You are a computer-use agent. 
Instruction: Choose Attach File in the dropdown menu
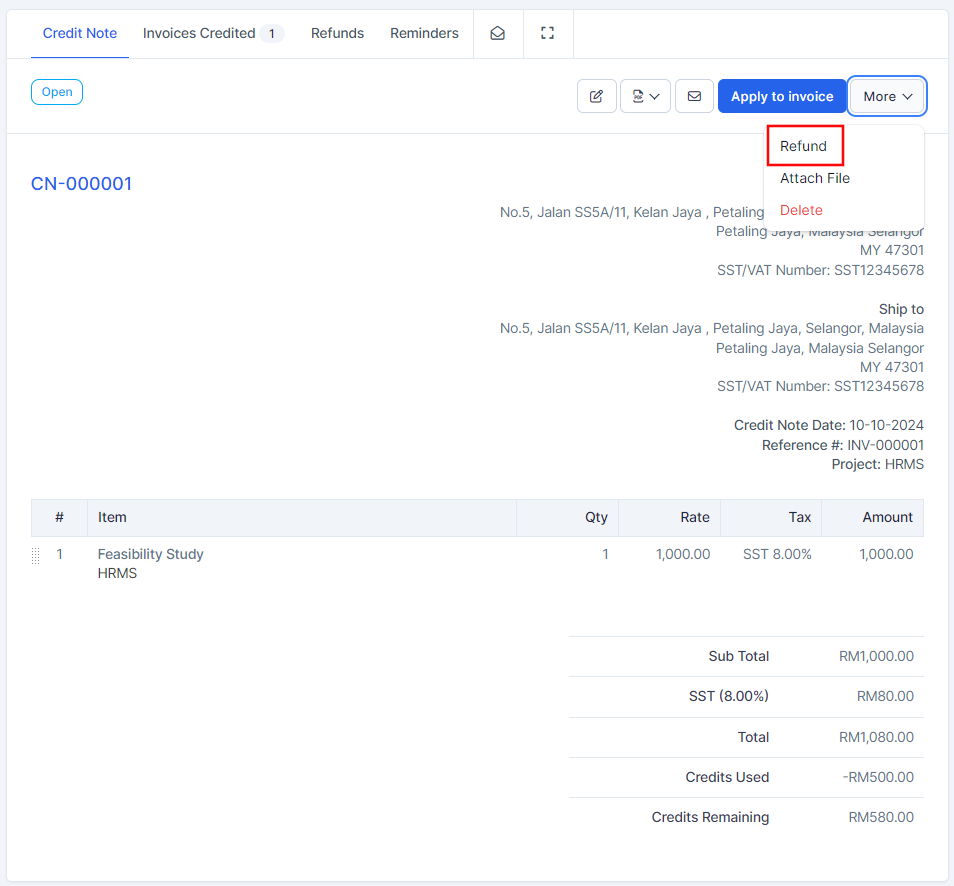pyautogui.click(x=815, y=178)
